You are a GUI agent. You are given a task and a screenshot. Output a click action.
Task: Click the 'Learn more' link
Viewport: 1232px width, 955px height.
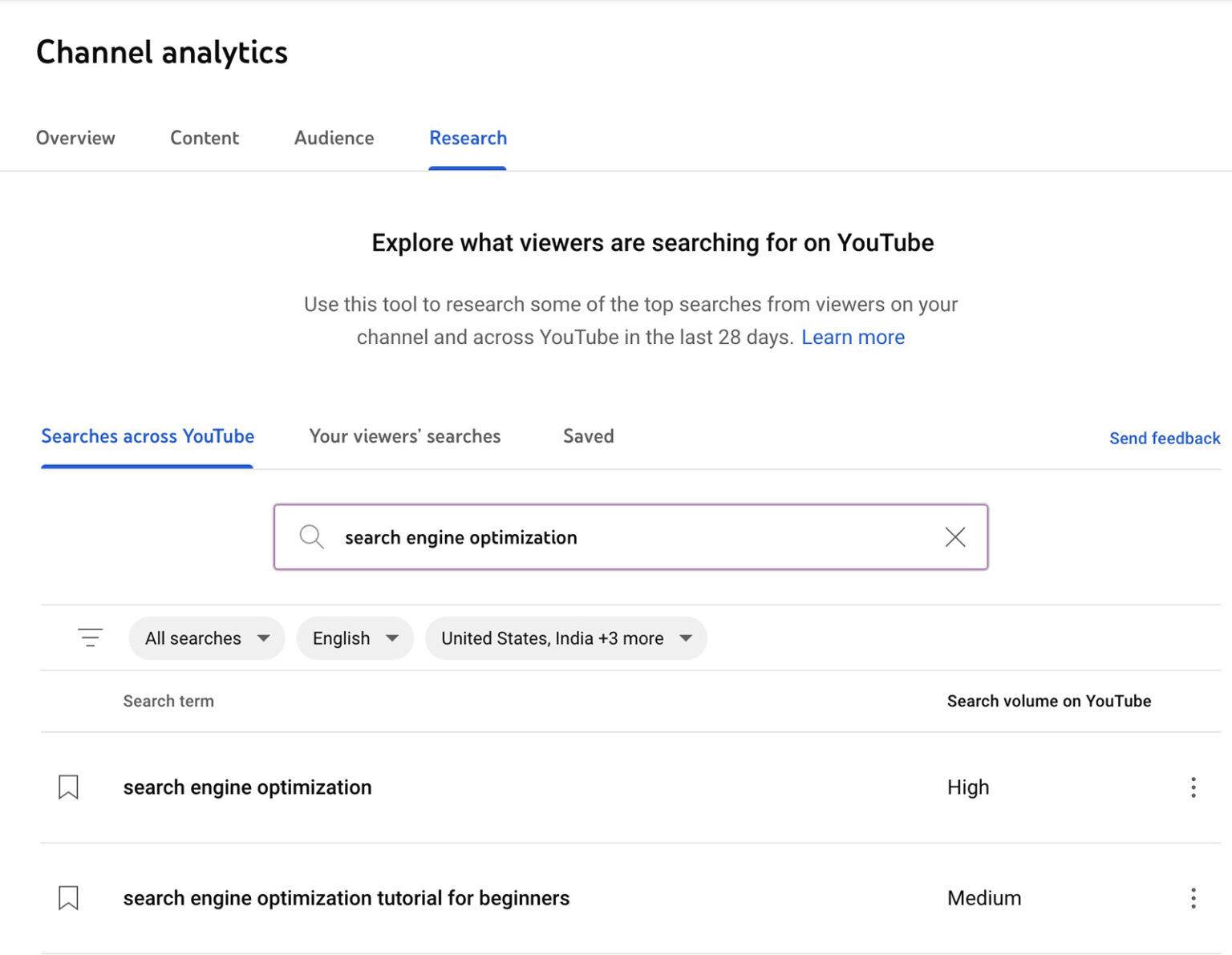pyautogui.click(x=853, y=337)
